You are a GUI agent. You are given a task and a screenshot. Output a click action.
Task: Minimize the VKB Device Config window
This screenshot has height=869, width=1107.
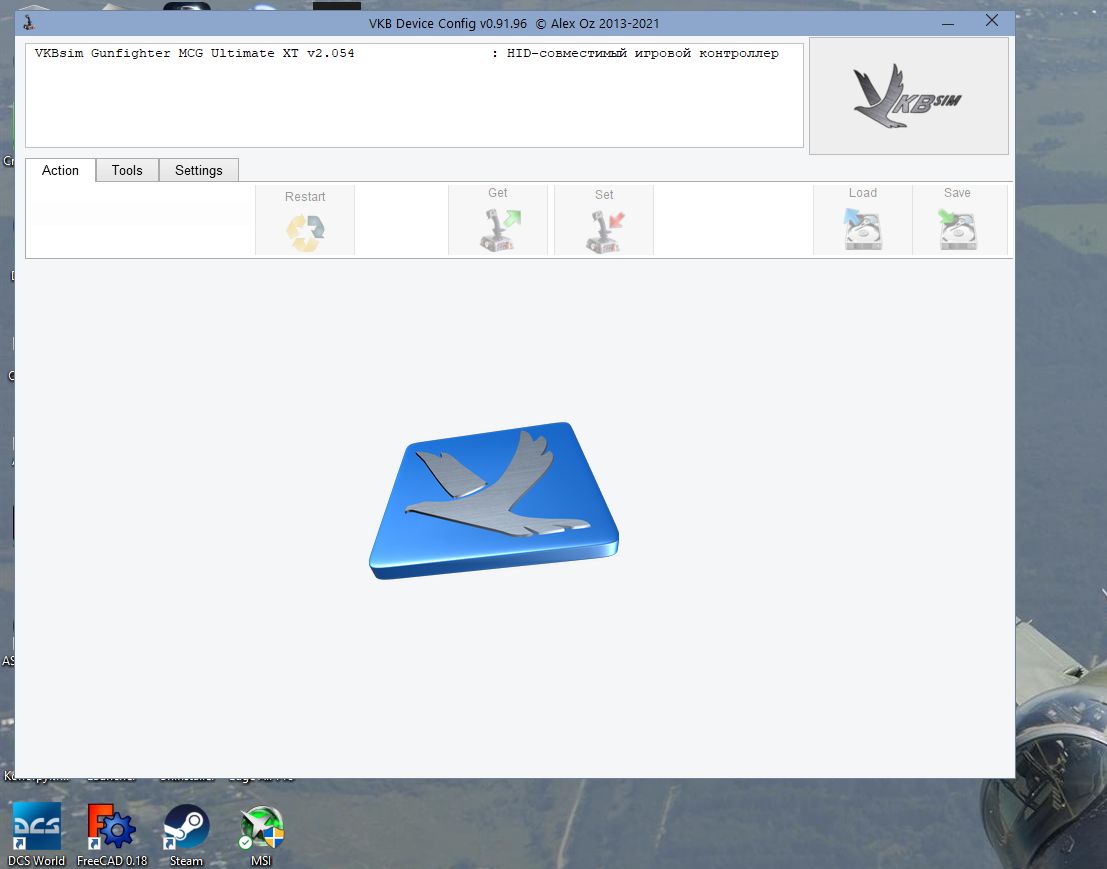pos(948,23)
